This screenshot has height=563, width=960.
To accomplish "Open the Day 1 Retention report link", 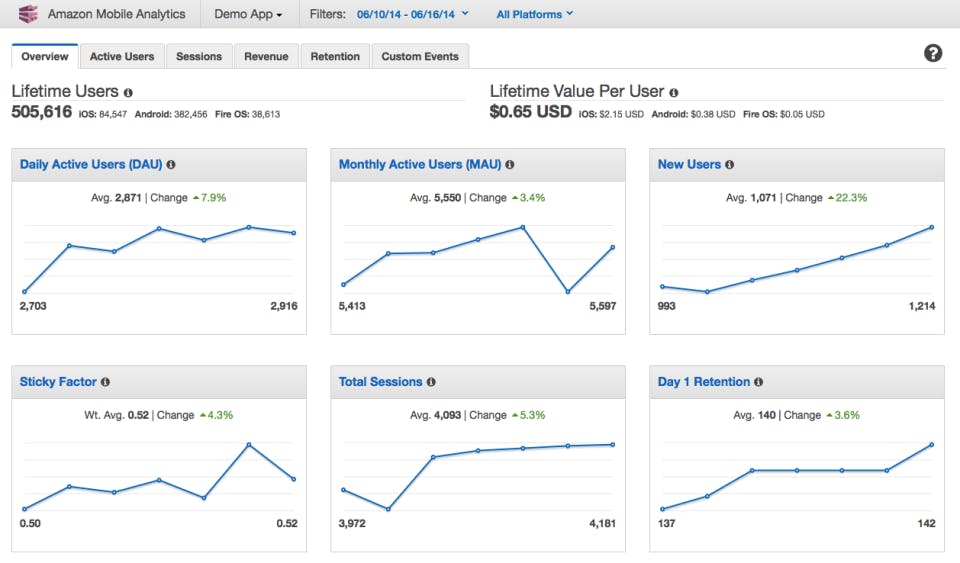I will 703,382.
